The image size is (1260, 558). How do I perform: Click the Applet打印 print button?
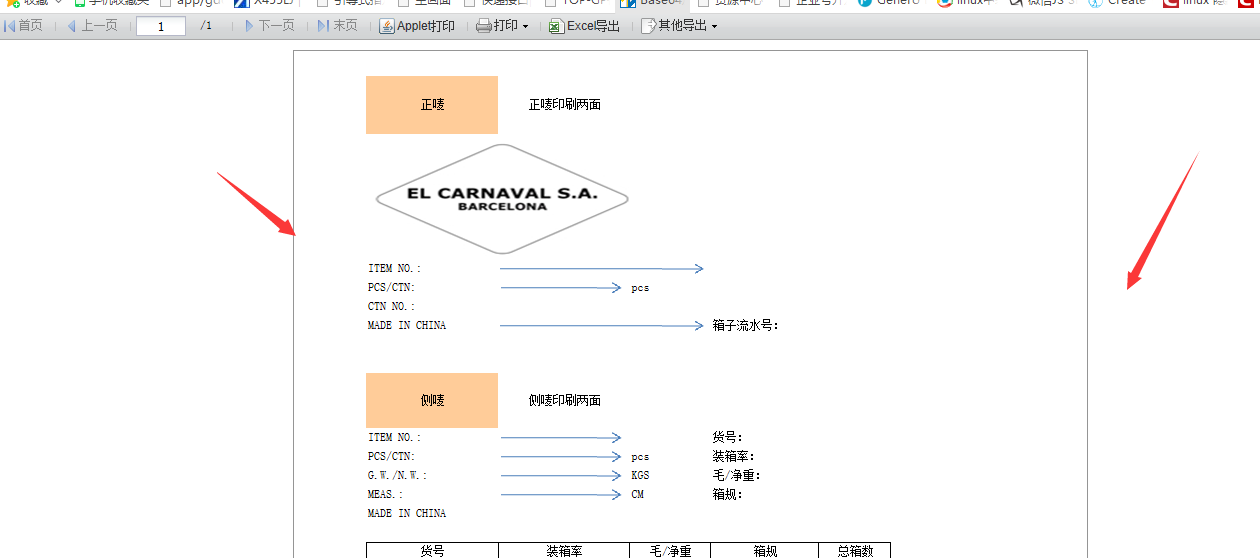pos(417,25)
